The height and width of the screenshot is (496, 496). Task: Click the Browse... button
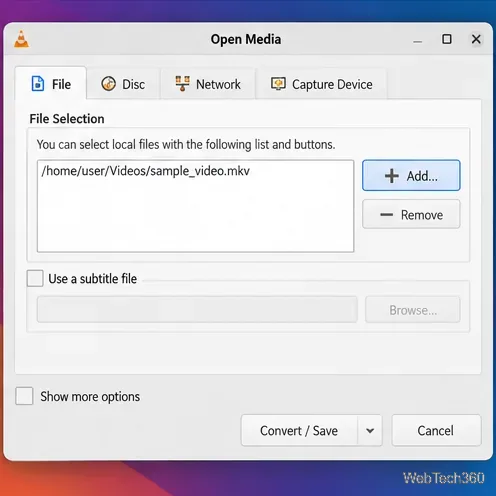pyautogui.click(x=413, y=310)
